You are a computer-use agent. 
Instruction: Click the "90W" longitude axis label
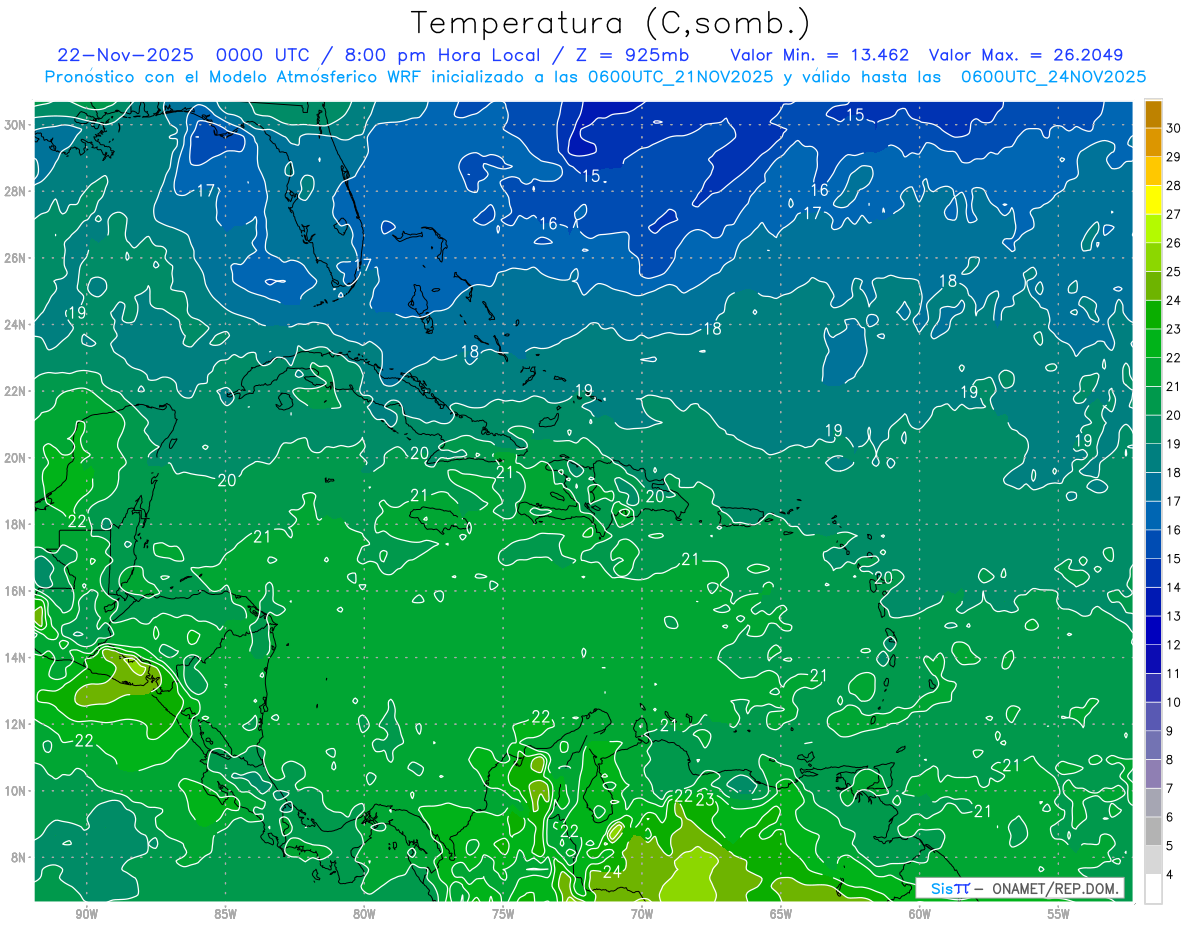tap(86, 914)
